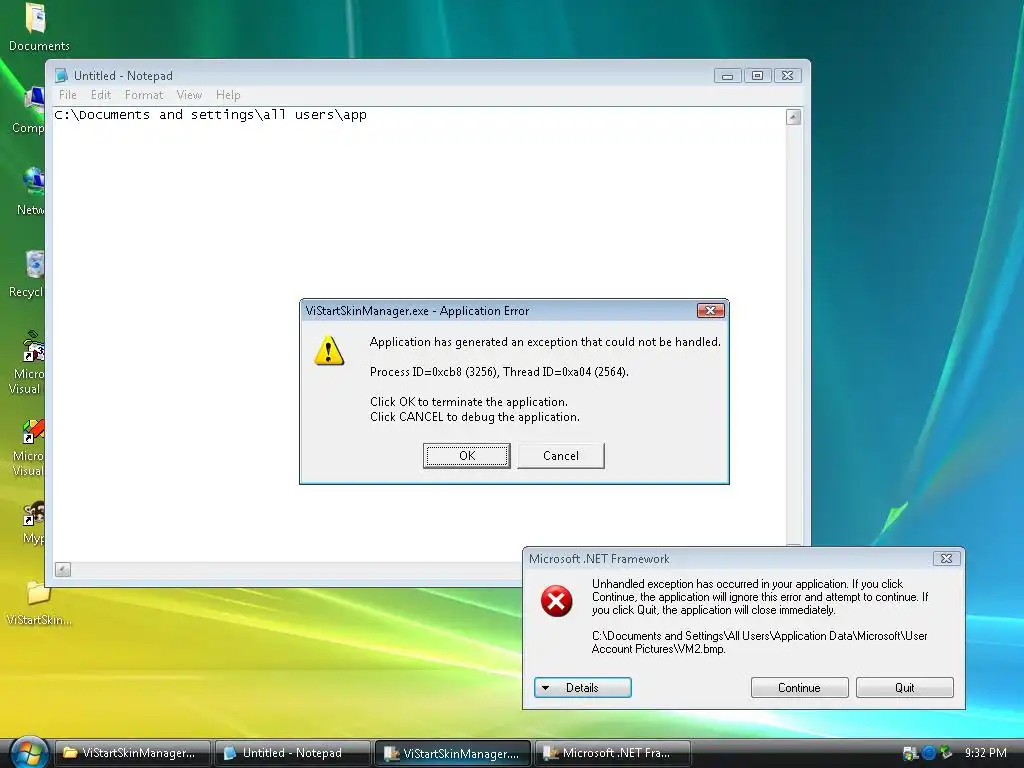The width and height of the screenshot is (1024, 768).
Task: Click the yellow warning icon in error dialog
Action: tap(329, 350)
